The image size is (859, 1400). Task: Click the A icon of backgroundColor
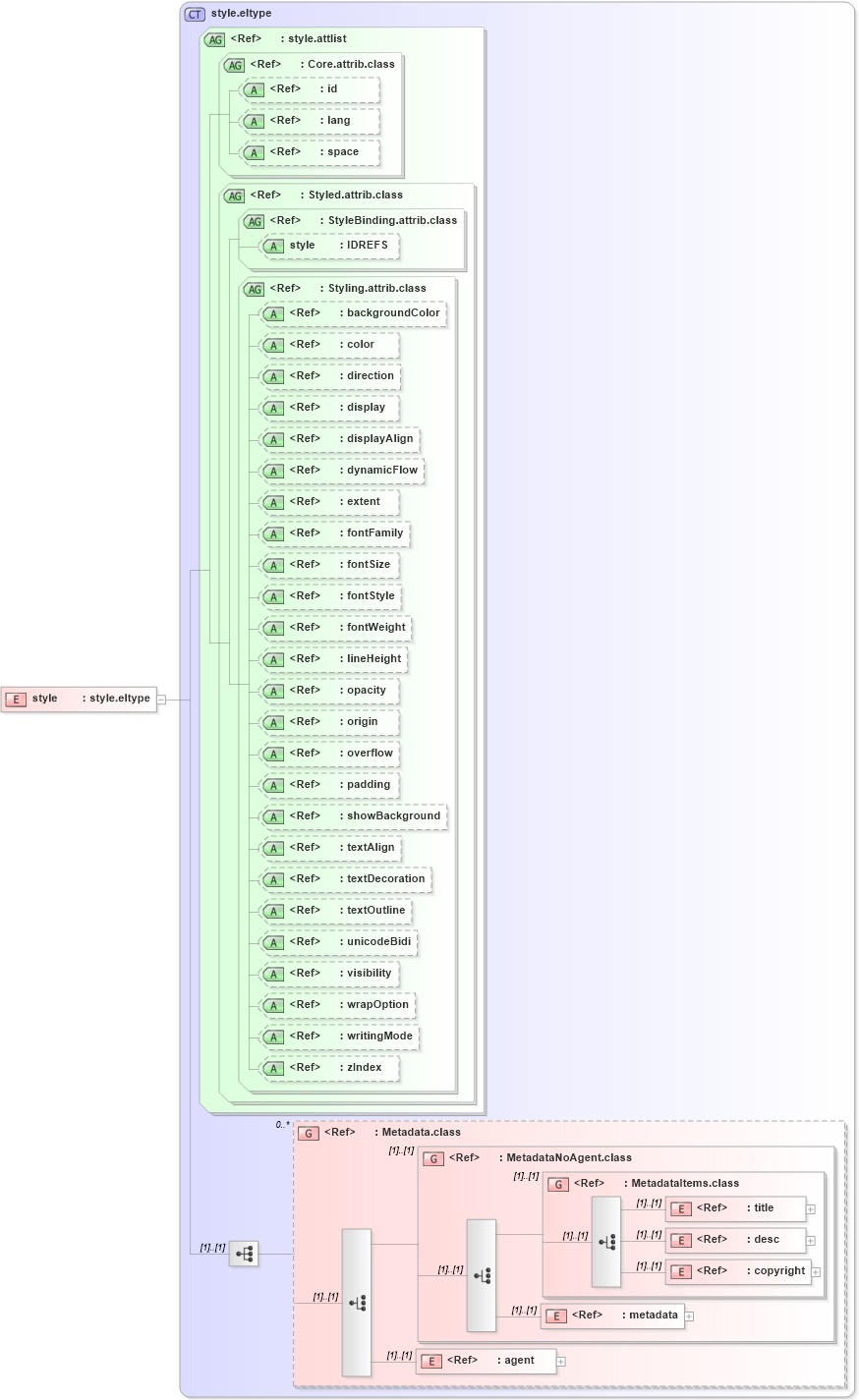coord(273,313)
